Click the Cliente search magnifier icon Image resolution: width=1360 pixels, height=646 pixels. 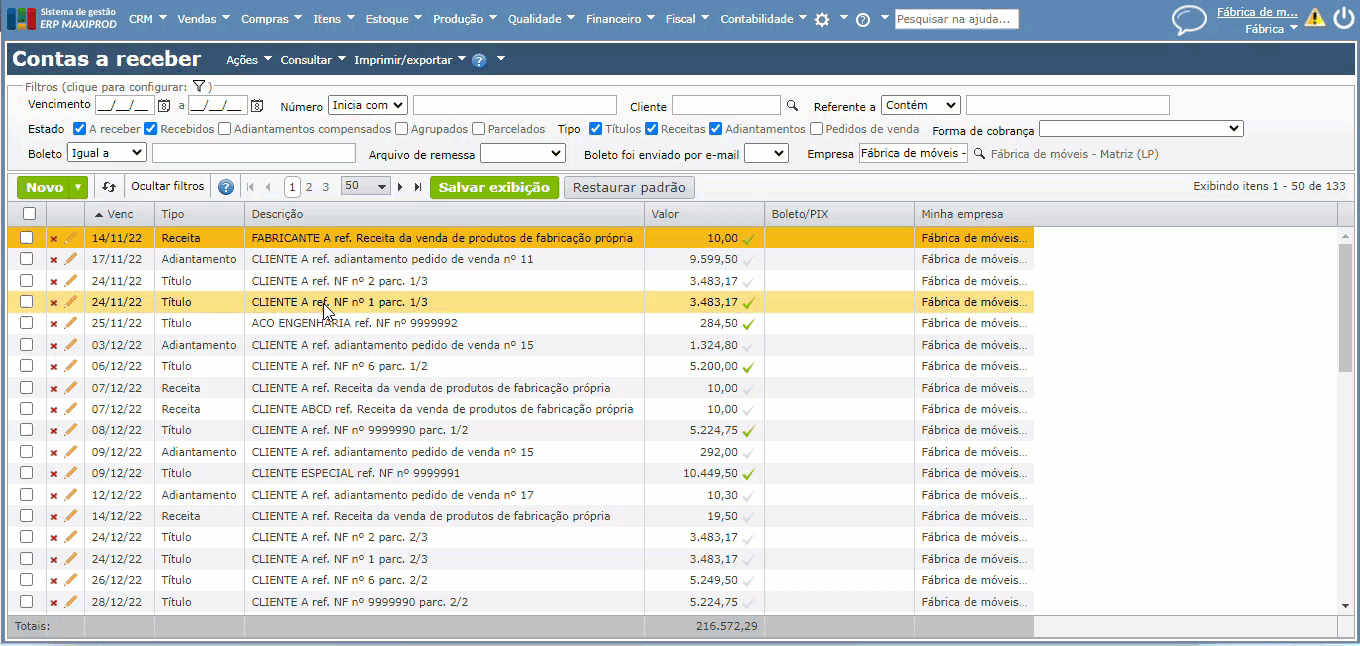tap(793, 106)
